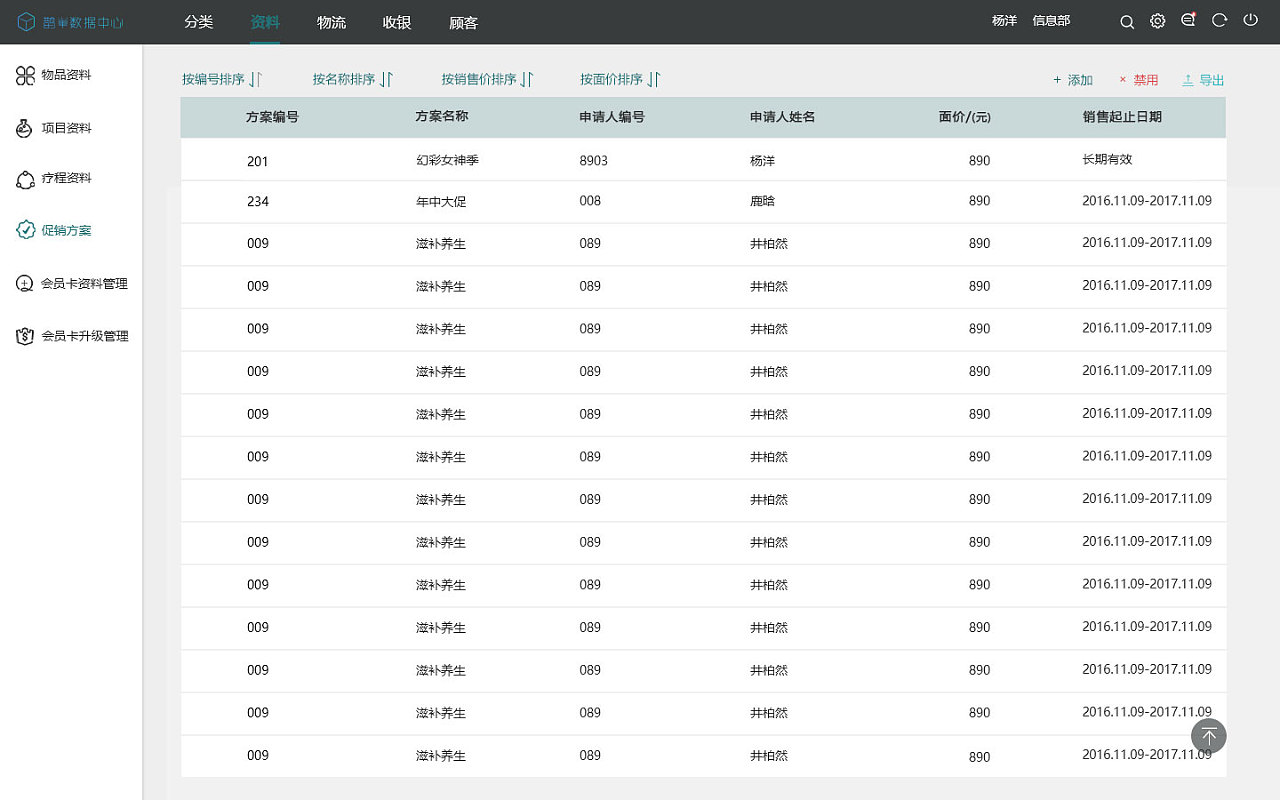The width and height of the screenshot is (1280, 800).
Task: Click the cube logo in header
Action: tap(27, 21)
